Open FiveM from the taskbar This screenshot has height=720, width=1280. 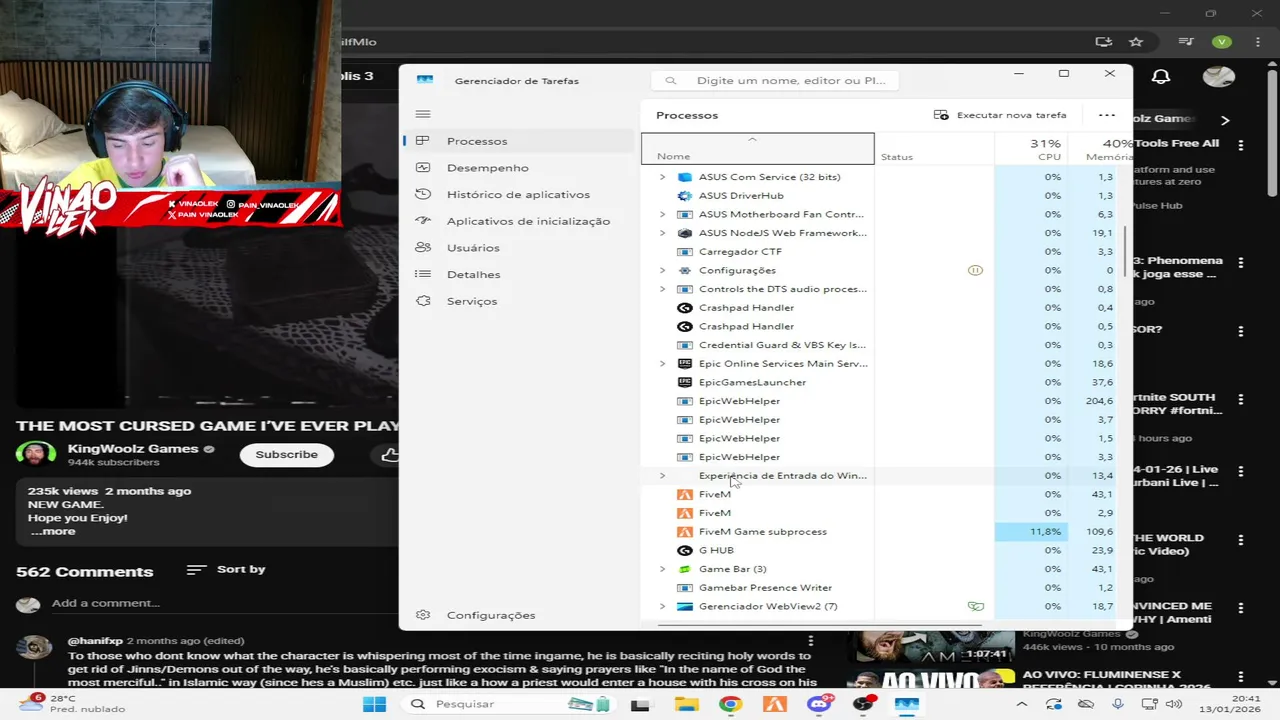[x=774, y=704]
